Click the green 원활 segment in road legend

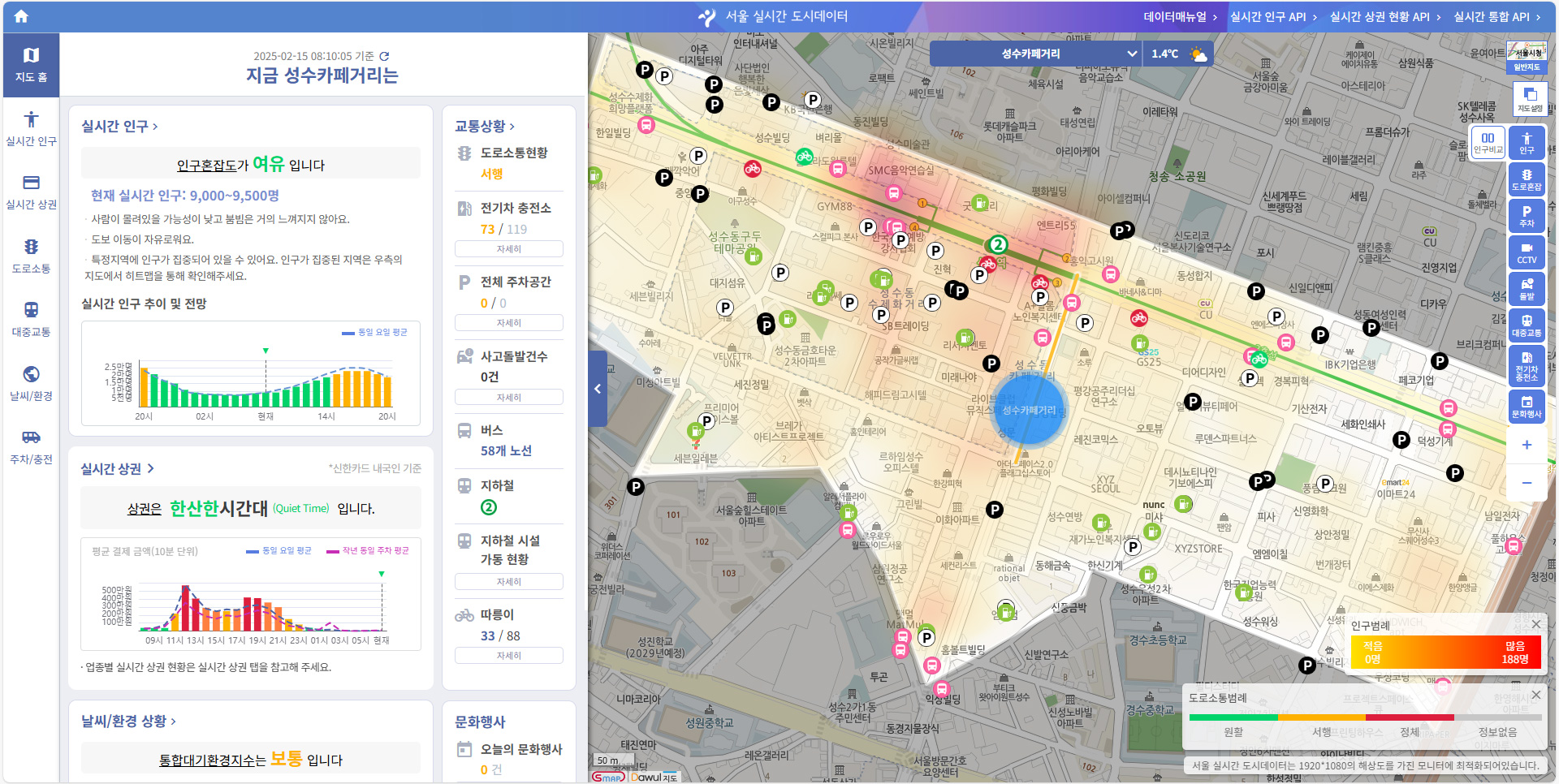pyautogui.click(x=1233, y=717)
